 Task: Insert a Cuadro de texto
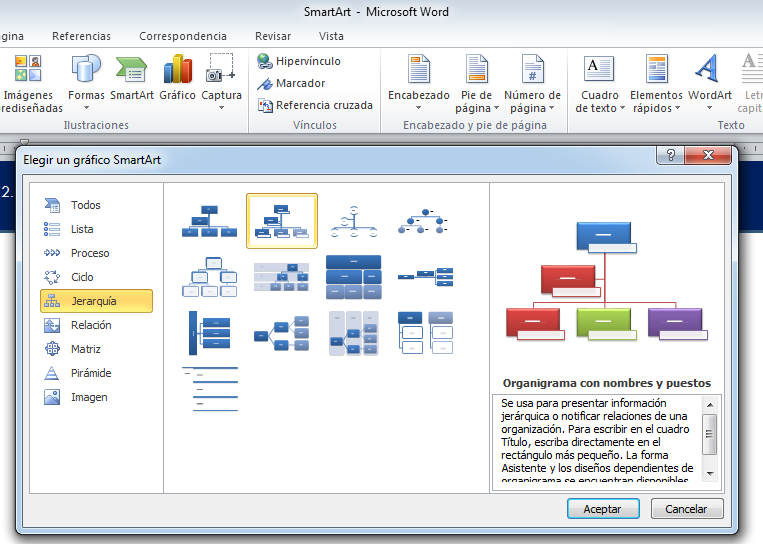point(600,84)
